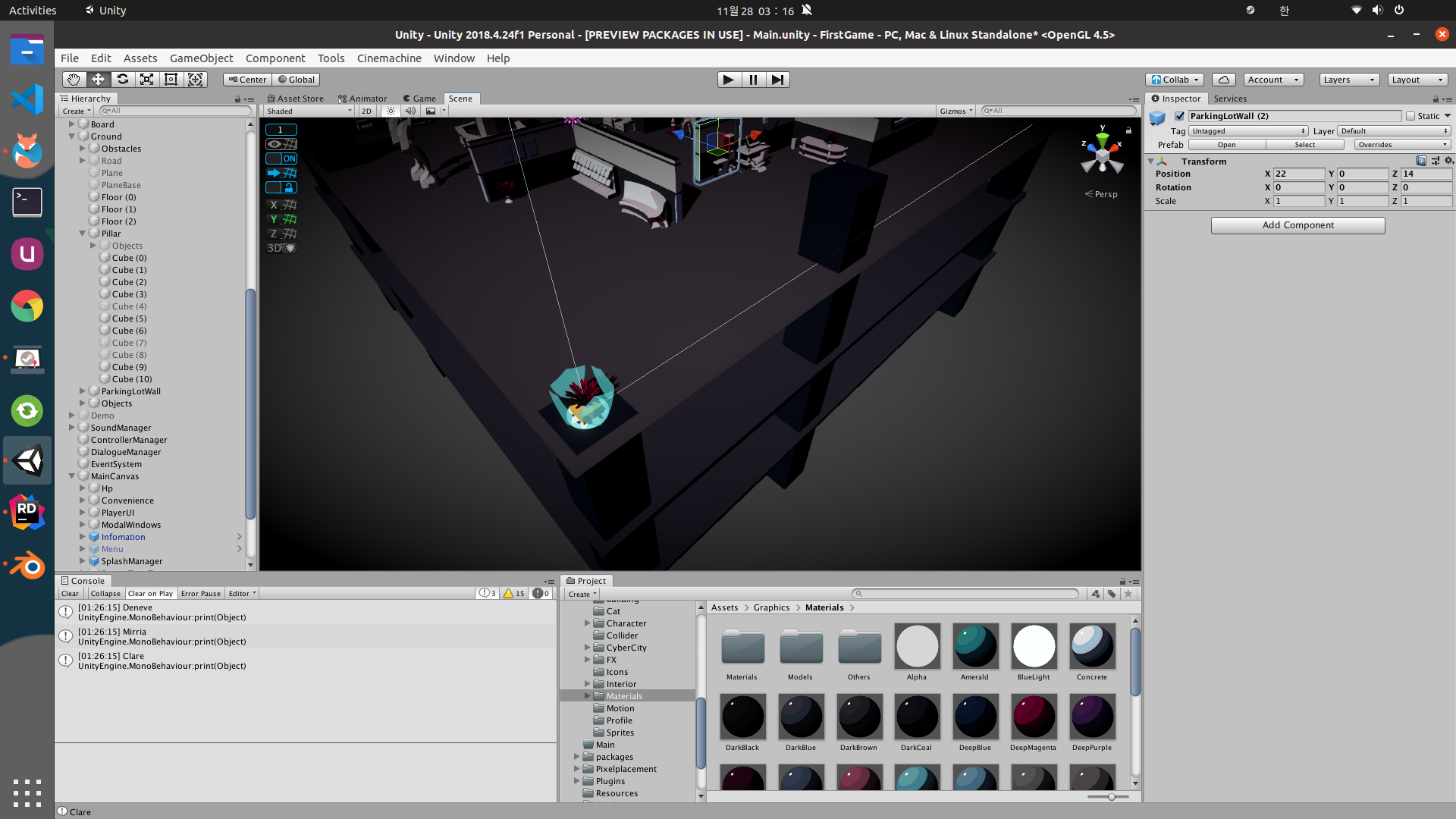Open the Account dropdown

1274,80
